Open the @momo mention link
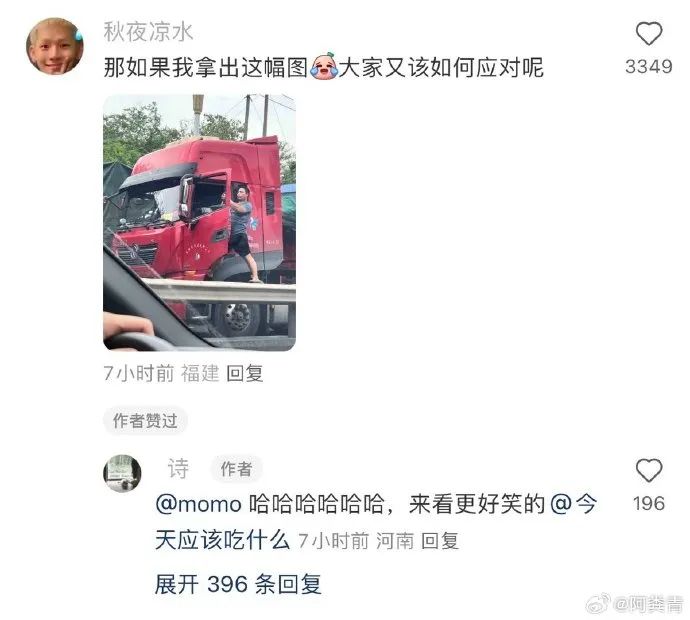The width and height of the screenshot is (690, 620). [198, 504]
